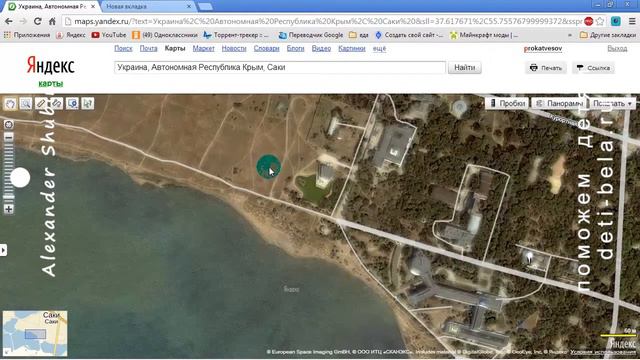640x360 pixels.
Task: Click the карты label under the logo
Action: (51, 84)
